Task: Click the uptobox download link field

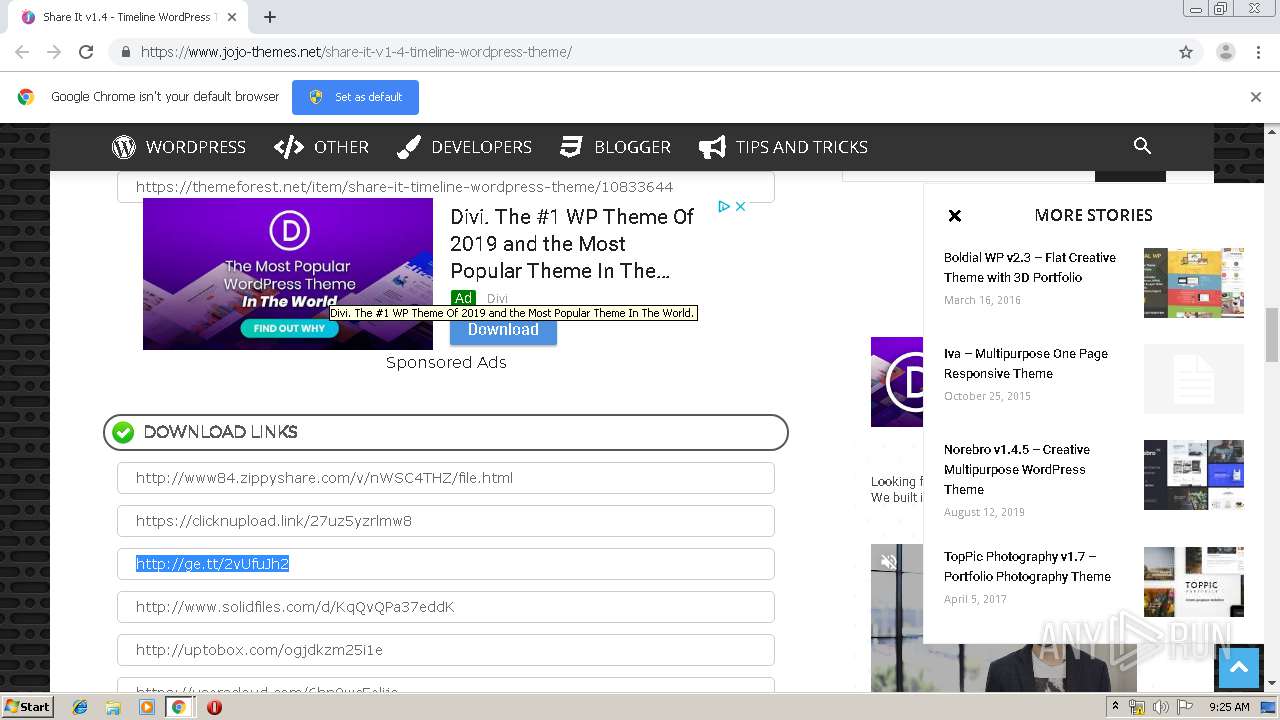Action: [x=446, y=650]
